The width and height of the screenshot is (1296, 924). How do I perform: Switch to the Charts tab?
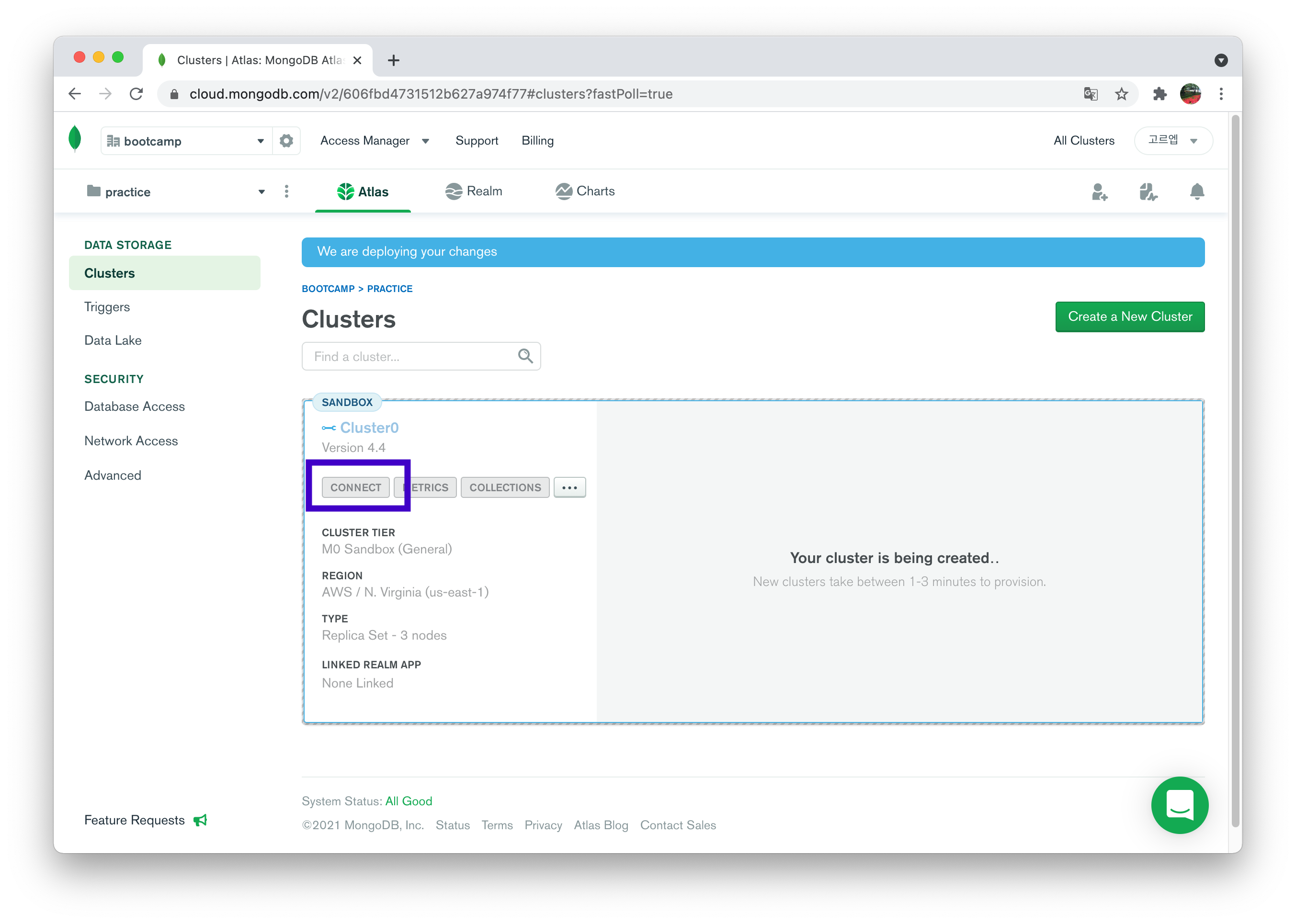(585, 191)
